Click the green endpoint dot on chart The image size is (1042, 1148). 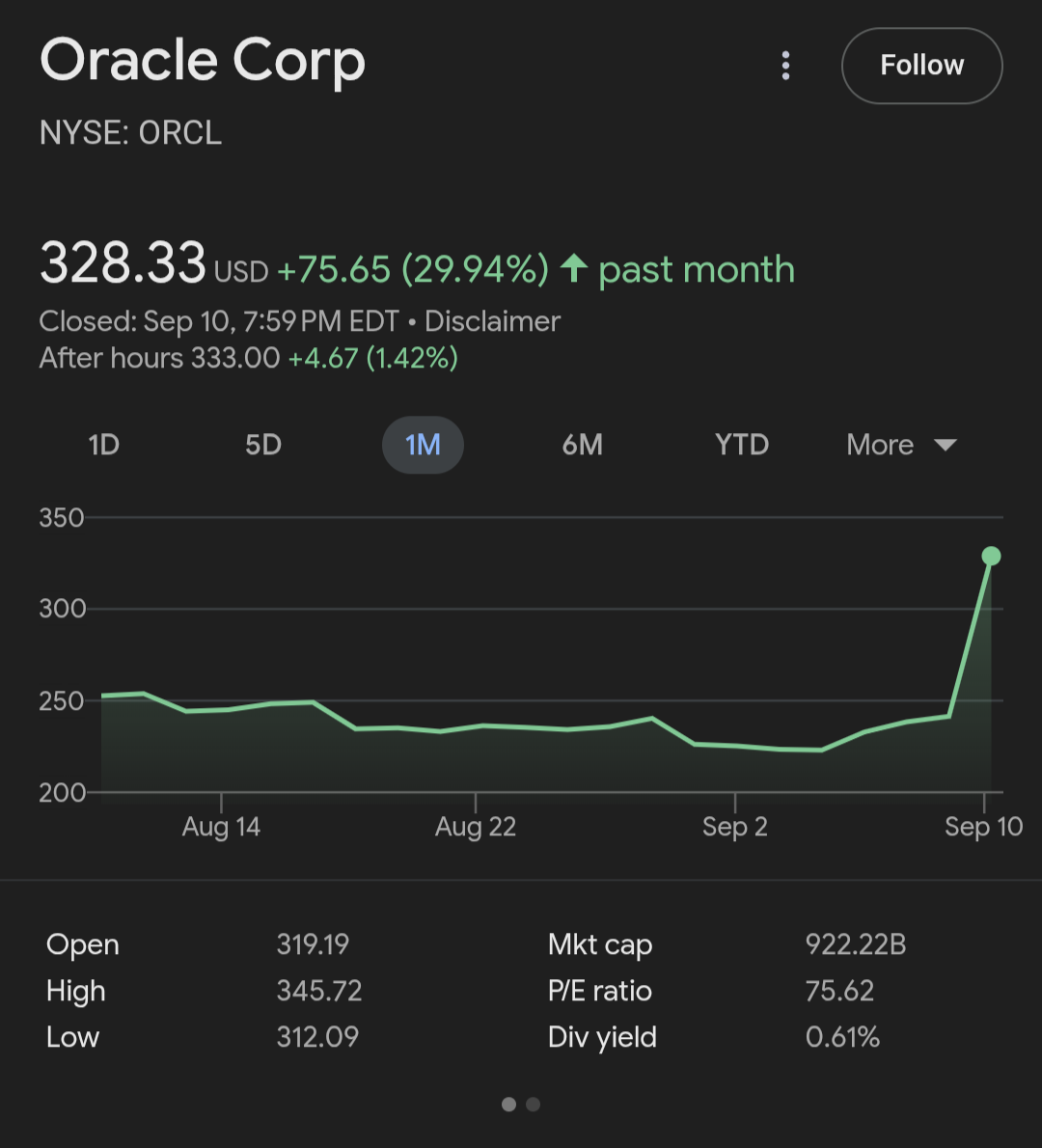(x=991, y=556)
